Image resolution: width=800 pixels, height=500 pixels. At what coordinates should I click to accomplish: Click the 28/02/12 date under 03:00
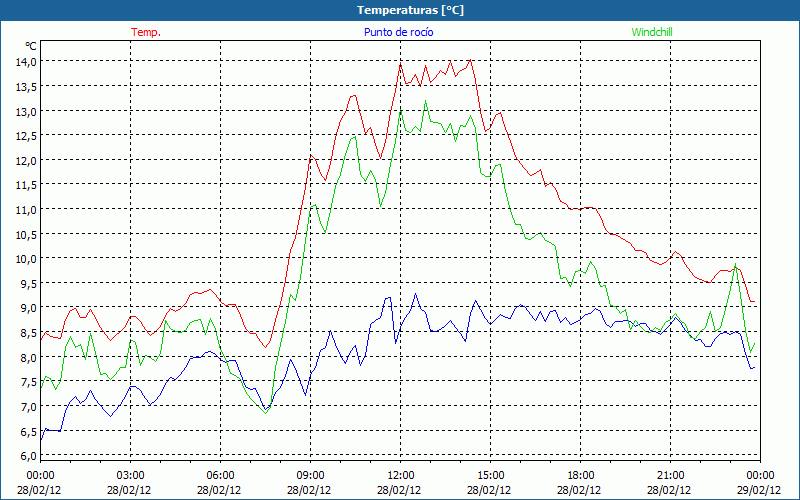click(129, 490)
